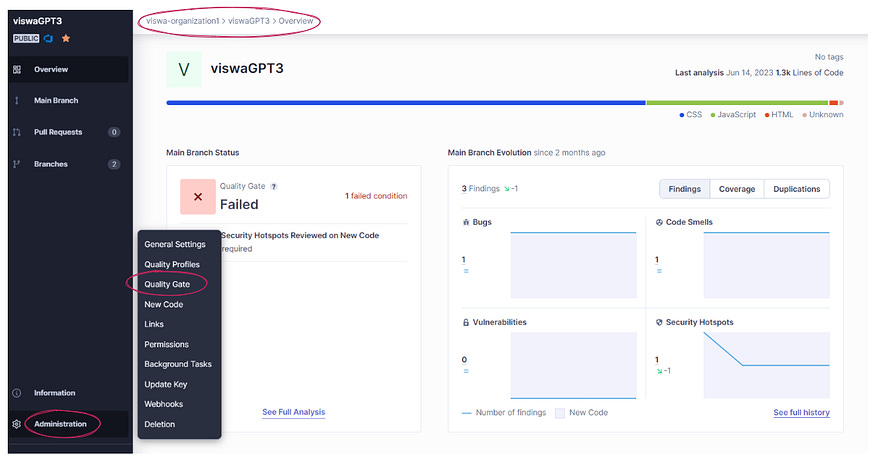This screenshot has width=875, height=461.
Task: Select New Code from the popup menu
Action: (x=164, y=304)
